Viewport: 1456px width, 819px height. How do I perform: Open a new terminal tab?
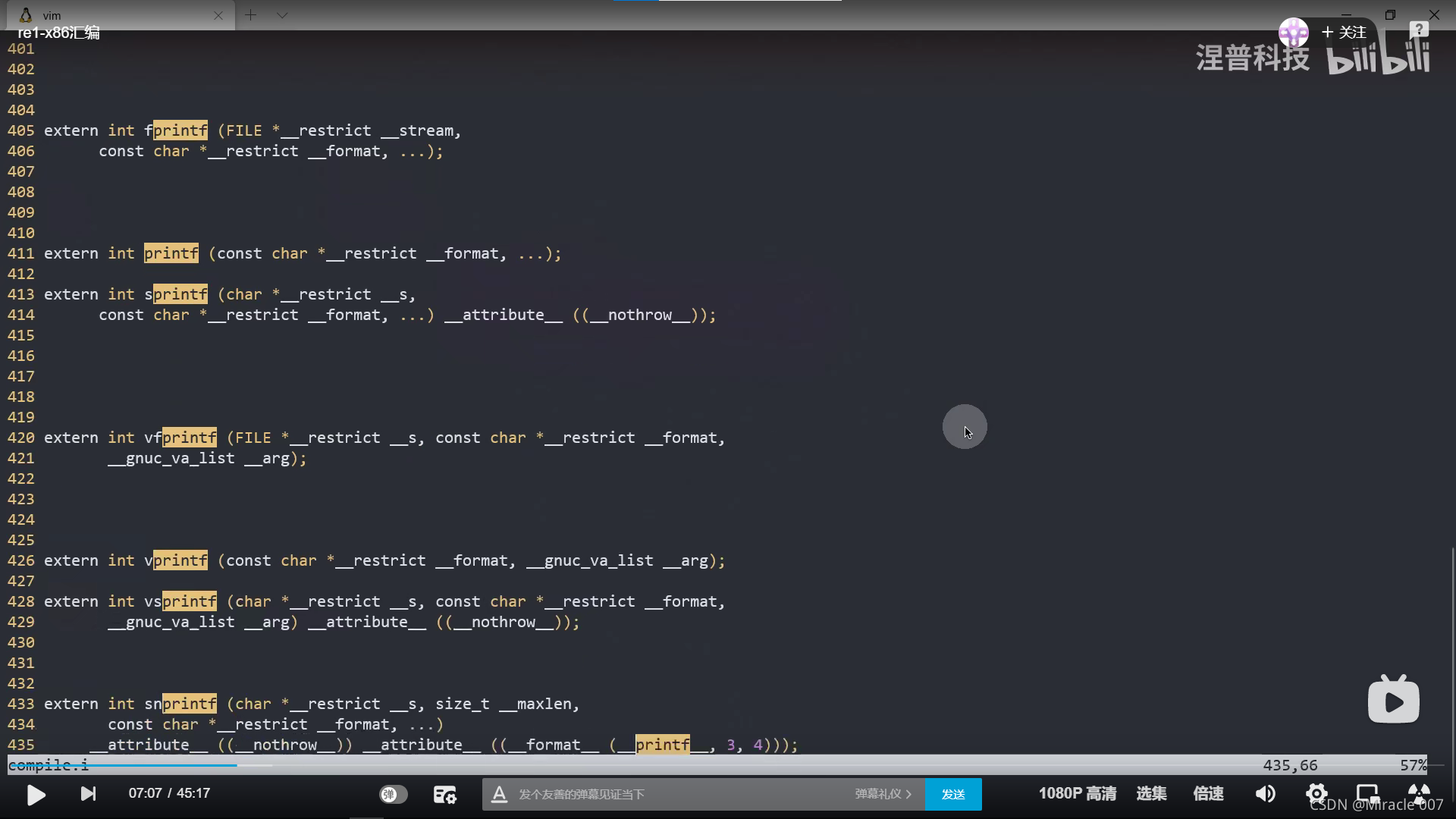tap(251, 15)
